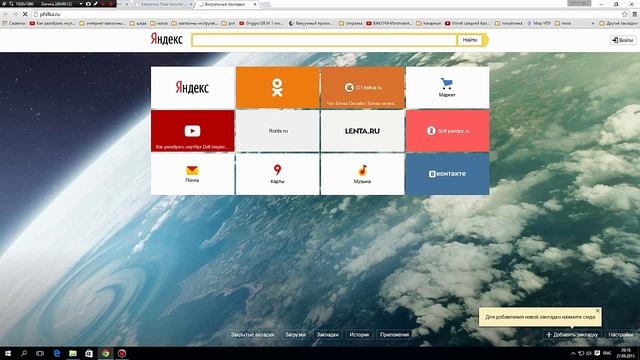Open the Yandex tile in visual bookmarks
This screenshot has height=360, width=640.
(x=193, y=87)
